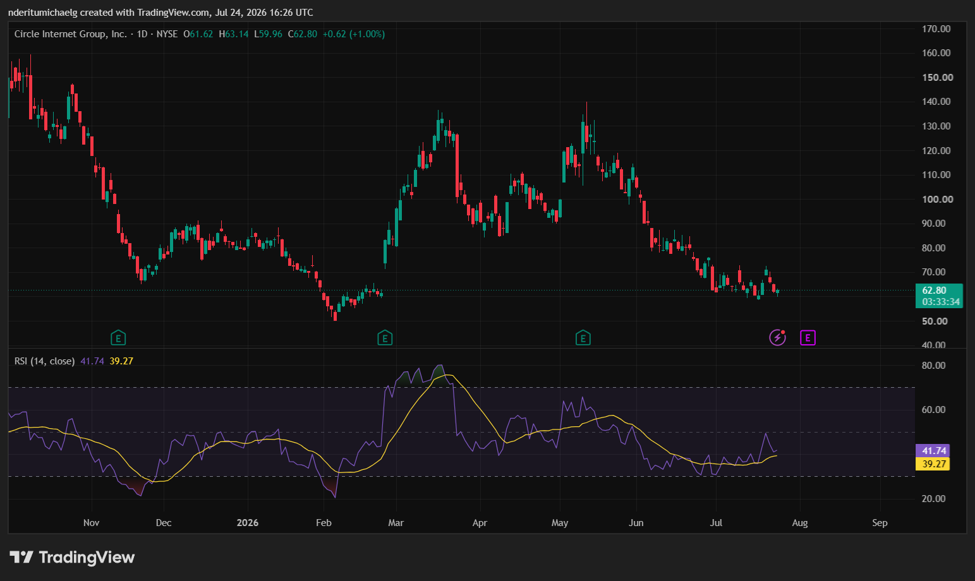Click the Apr label on time axis
Viewport: 975px width, 581px height.
coord(479,523)
